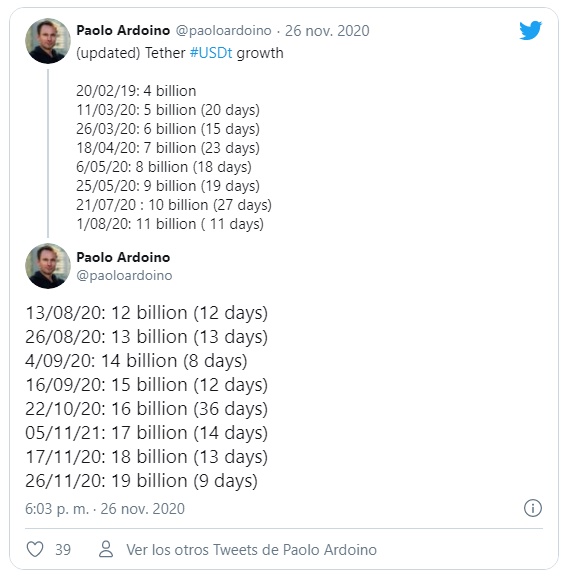Click the '22/10/20: 16 billion (36 days)' line
This screenshot has width=569, height=583.
[147, 409]
